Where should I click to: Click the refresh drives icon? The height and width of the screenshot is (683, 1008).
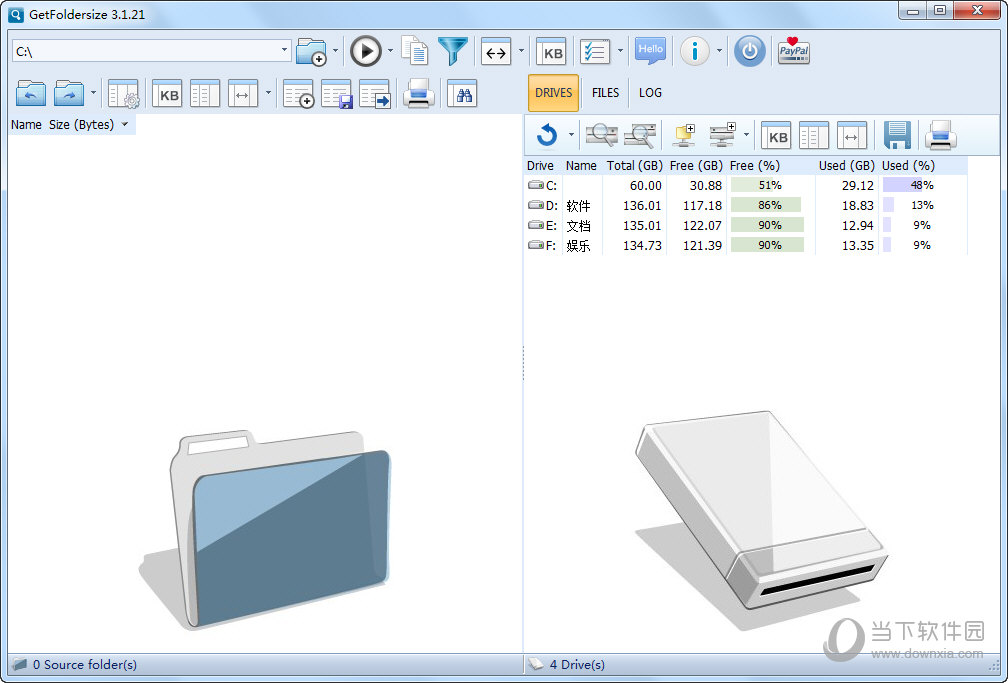pyautogui.click(x=547, y=135)
